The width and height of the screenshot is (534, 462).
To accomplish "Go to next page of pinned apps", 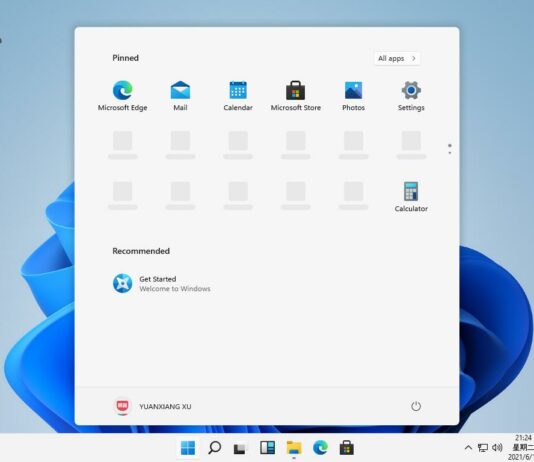I will click(x=450, y=153).
